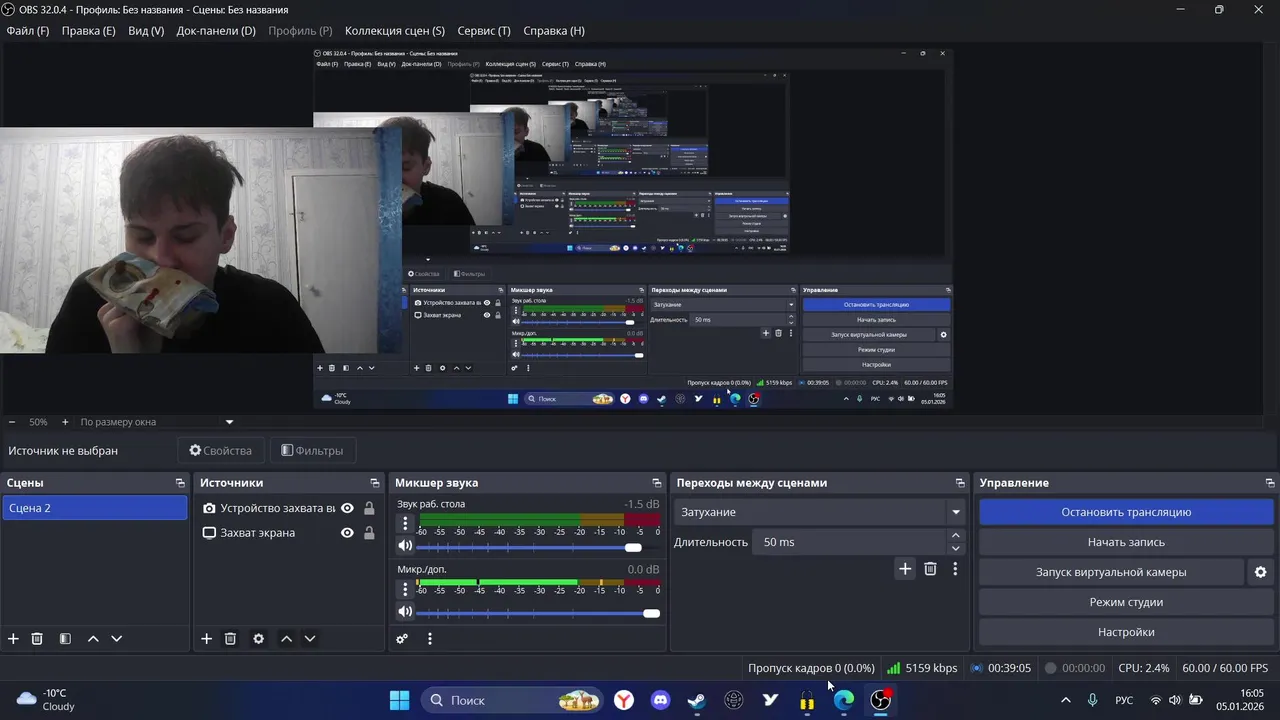Move source up arrow in Sources panel
This screenshot has width=1280, height=720.
coord(286,639)
